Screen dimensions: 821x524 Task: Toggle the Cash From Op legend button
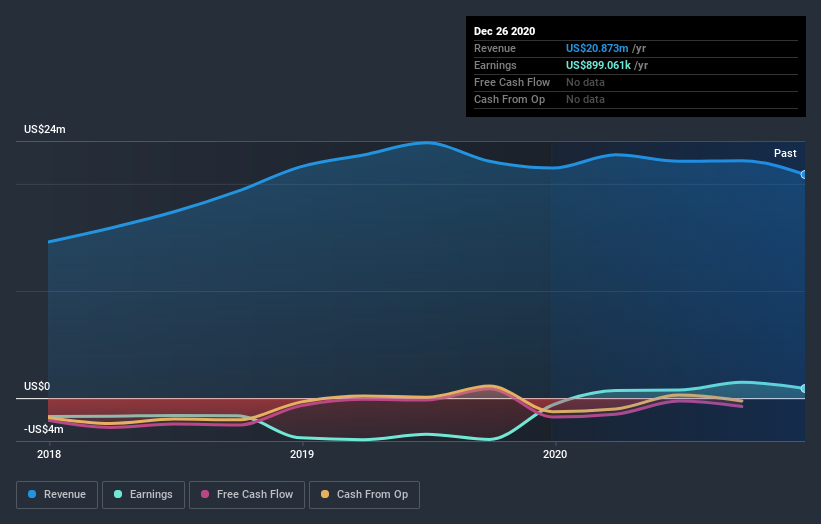[x=364, y=495]
